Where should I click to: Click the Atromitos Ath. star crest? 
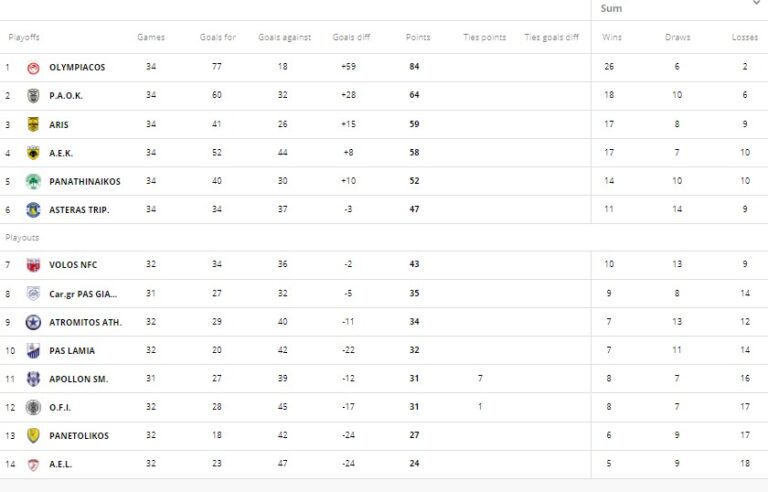click(x=33, y=322)
